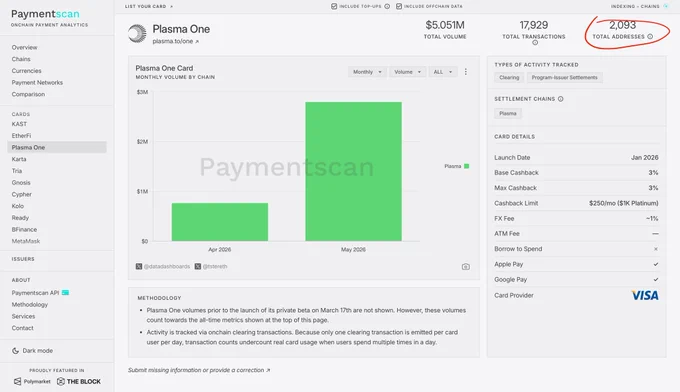
Task: Open Payment Networks section
Action: (x=37, y=82)
